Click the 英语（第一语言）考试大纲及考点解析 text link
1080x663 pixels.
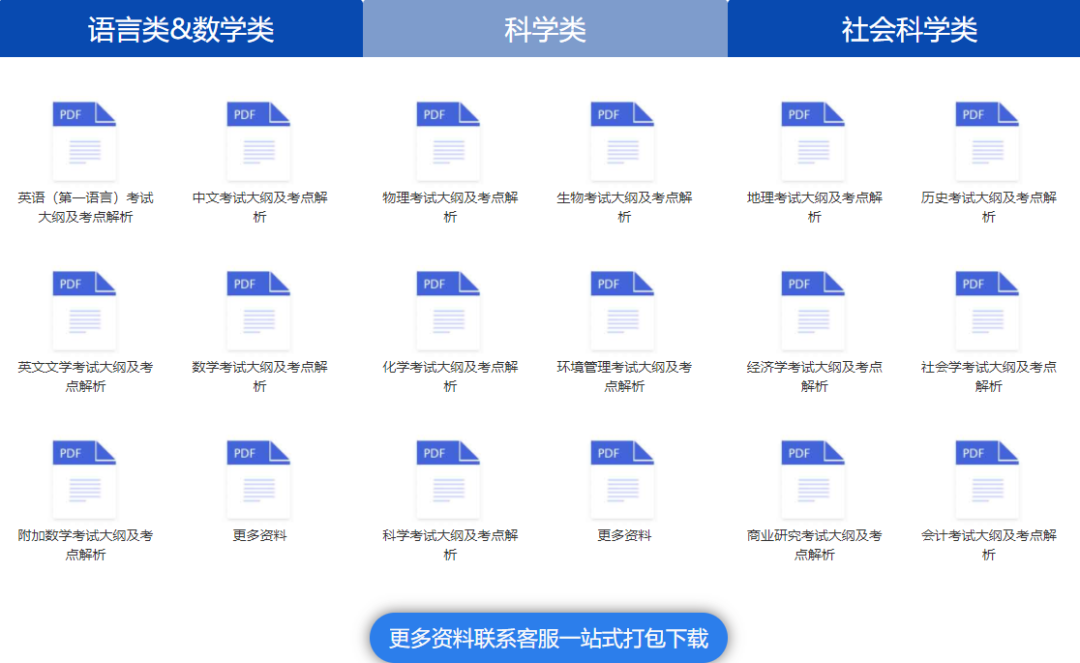[85, 207]
